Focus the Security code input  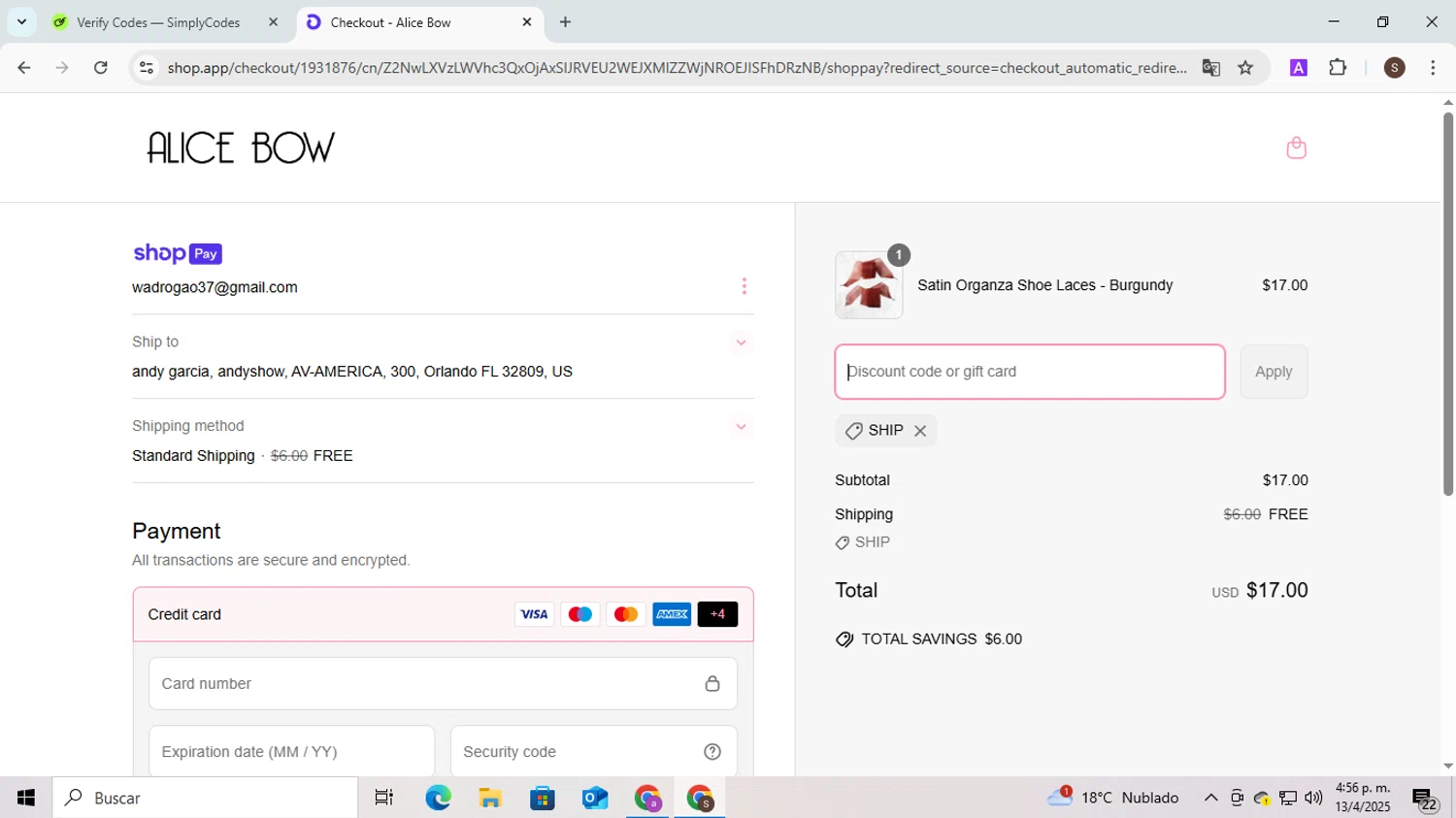pyautogui.click(x=593, y=752)
